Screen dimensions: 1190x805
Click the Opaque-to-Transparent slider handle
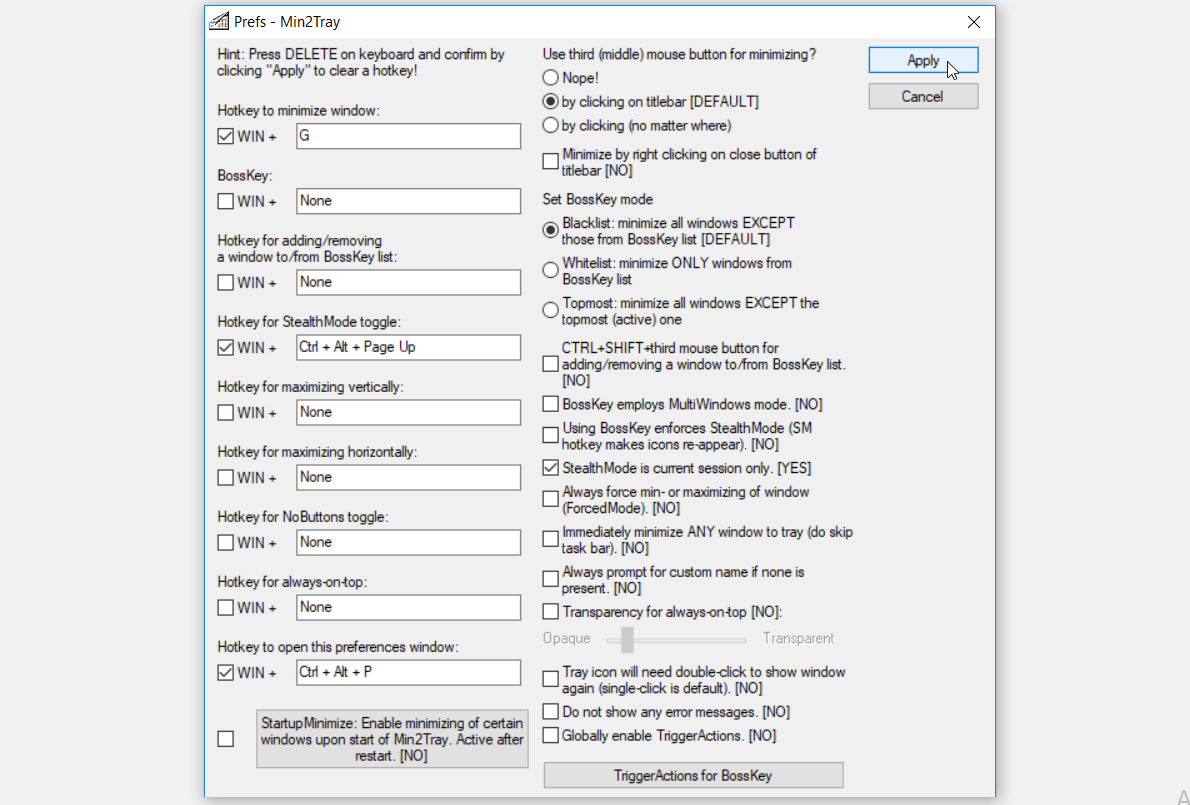627,640
